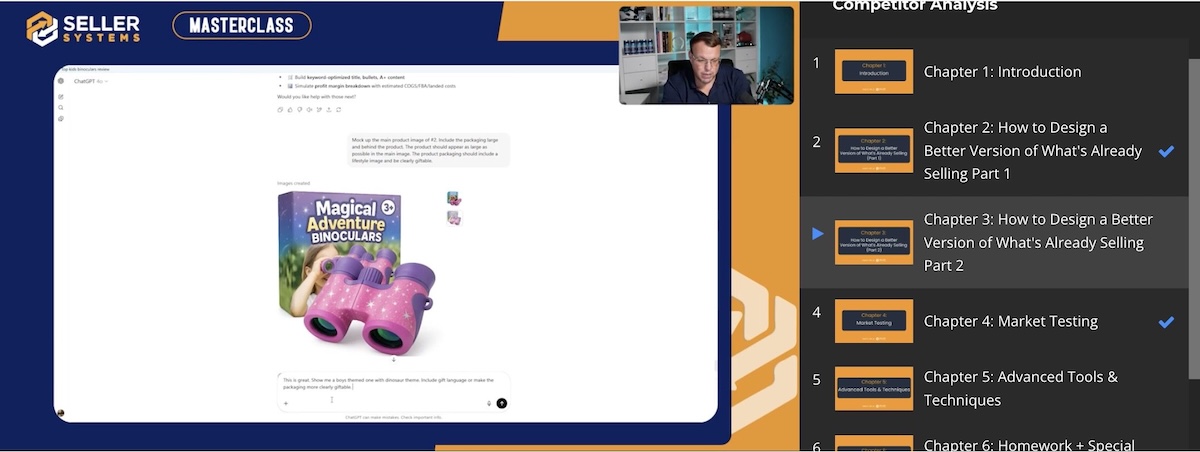Viewport: 1200px width, 452px height.
Task: Click the copy response icon
Action: (281, 109)
